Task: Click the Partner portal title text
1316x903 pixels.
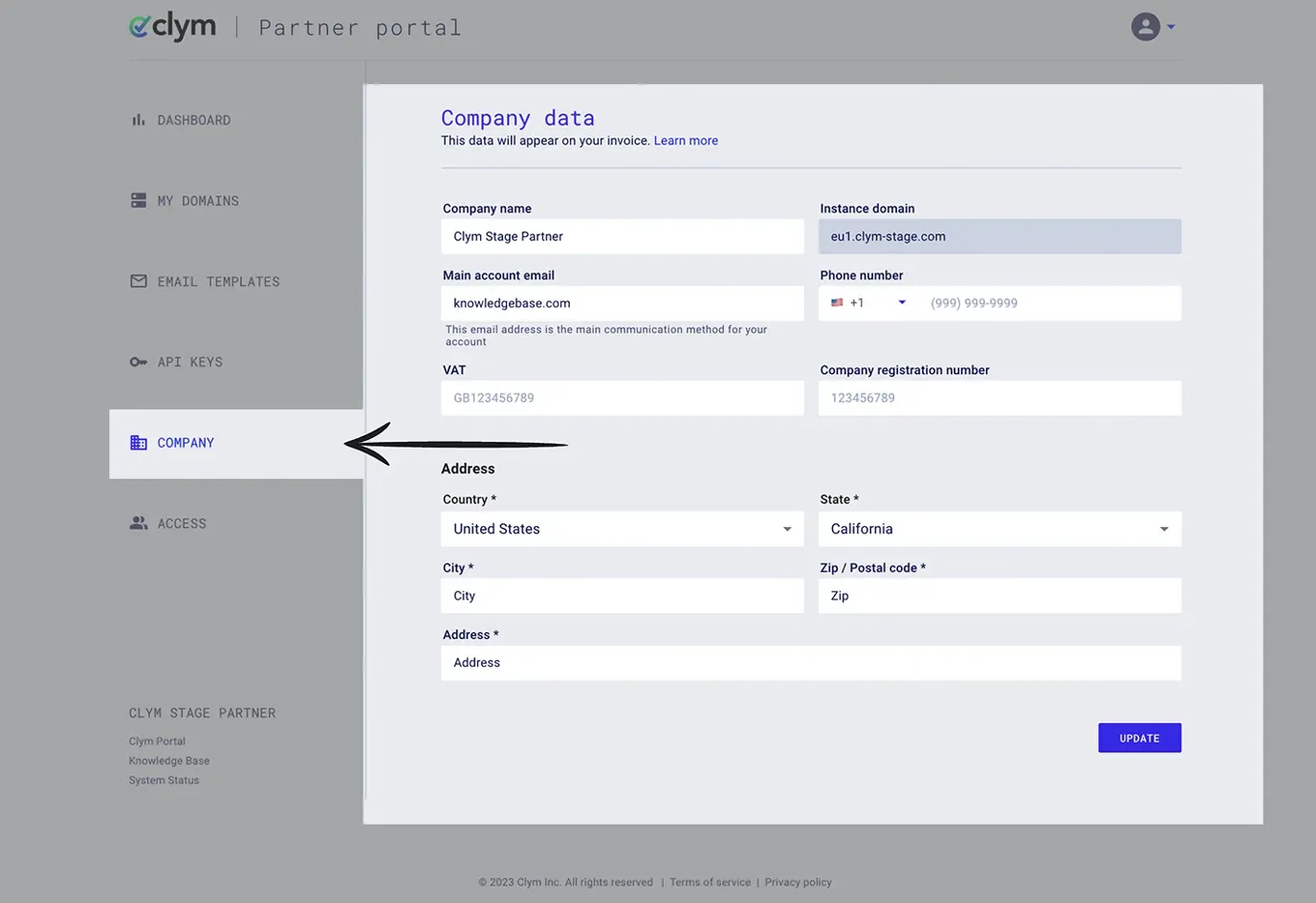Action: click(361, 28)
